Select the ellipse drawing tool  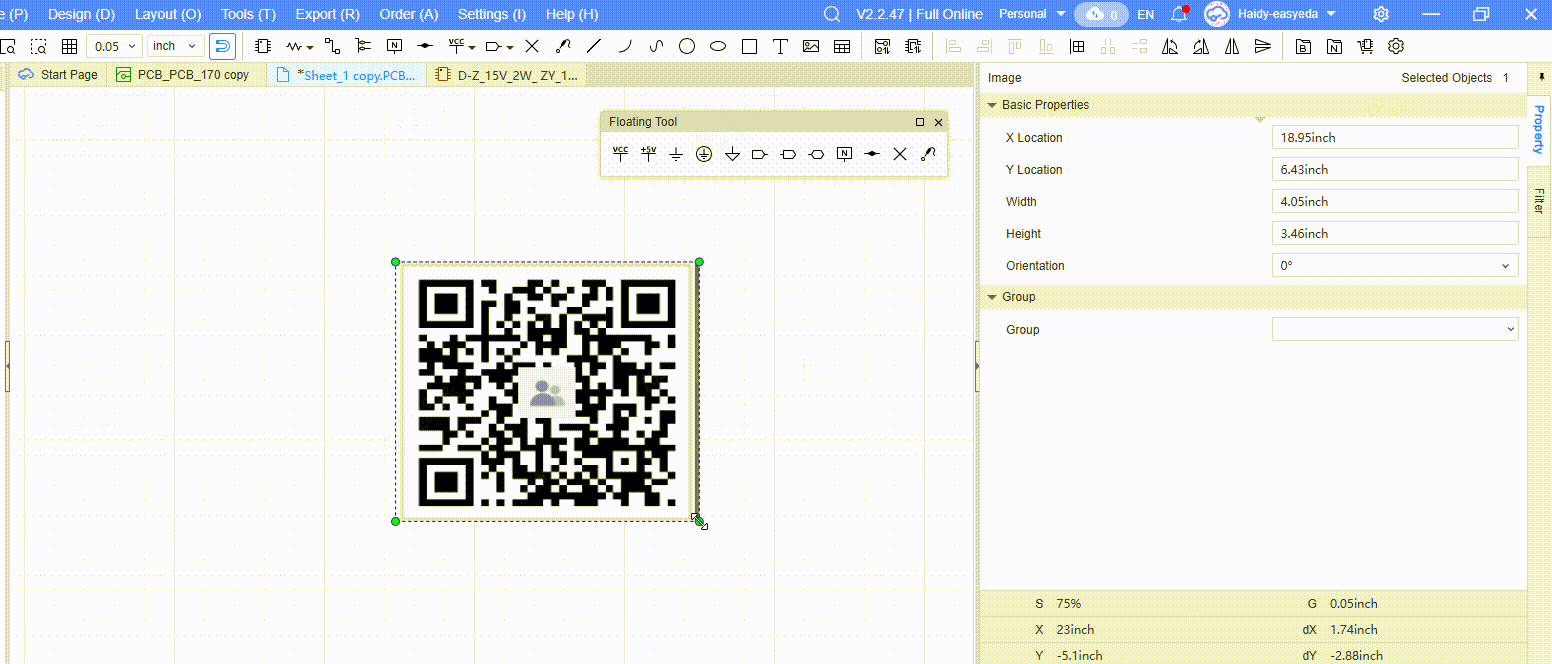[x=718, y=46]
